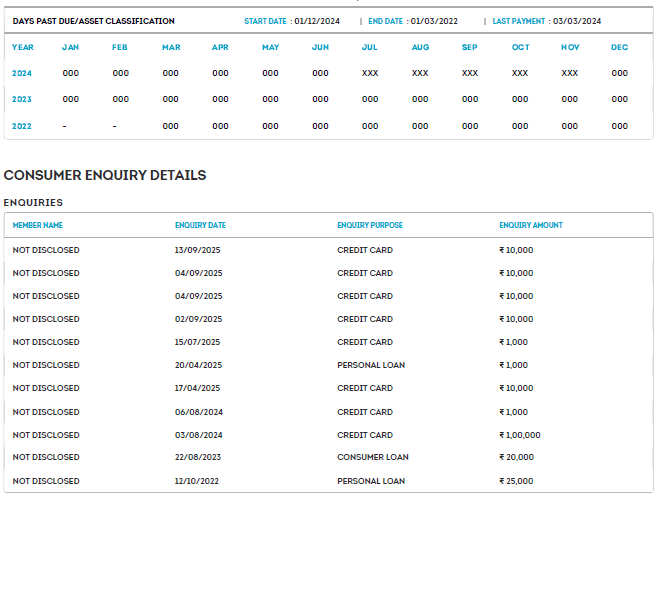
Task: Sort by the Member Name column header
Action: click(38, 225)
